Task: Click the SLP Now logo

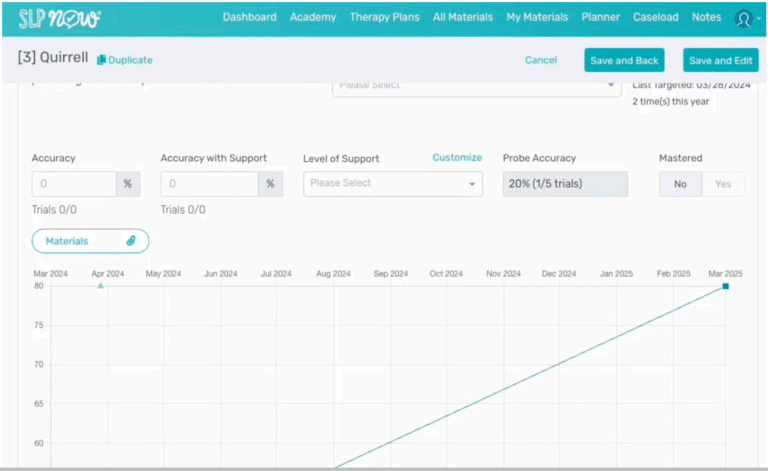Action: click(x=59, y=18)
